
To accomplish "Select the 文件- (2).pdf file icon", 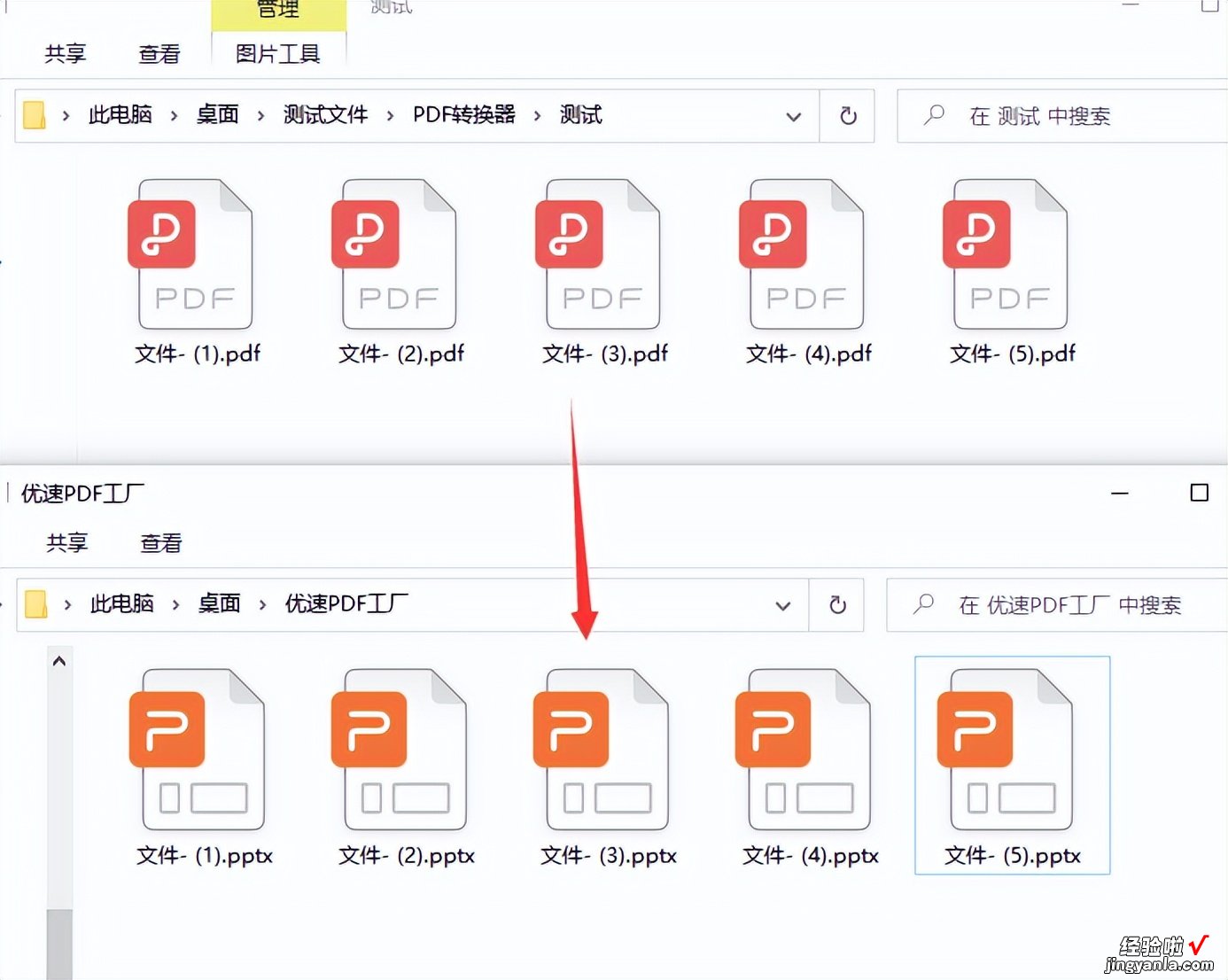I will tap(395, 254).
